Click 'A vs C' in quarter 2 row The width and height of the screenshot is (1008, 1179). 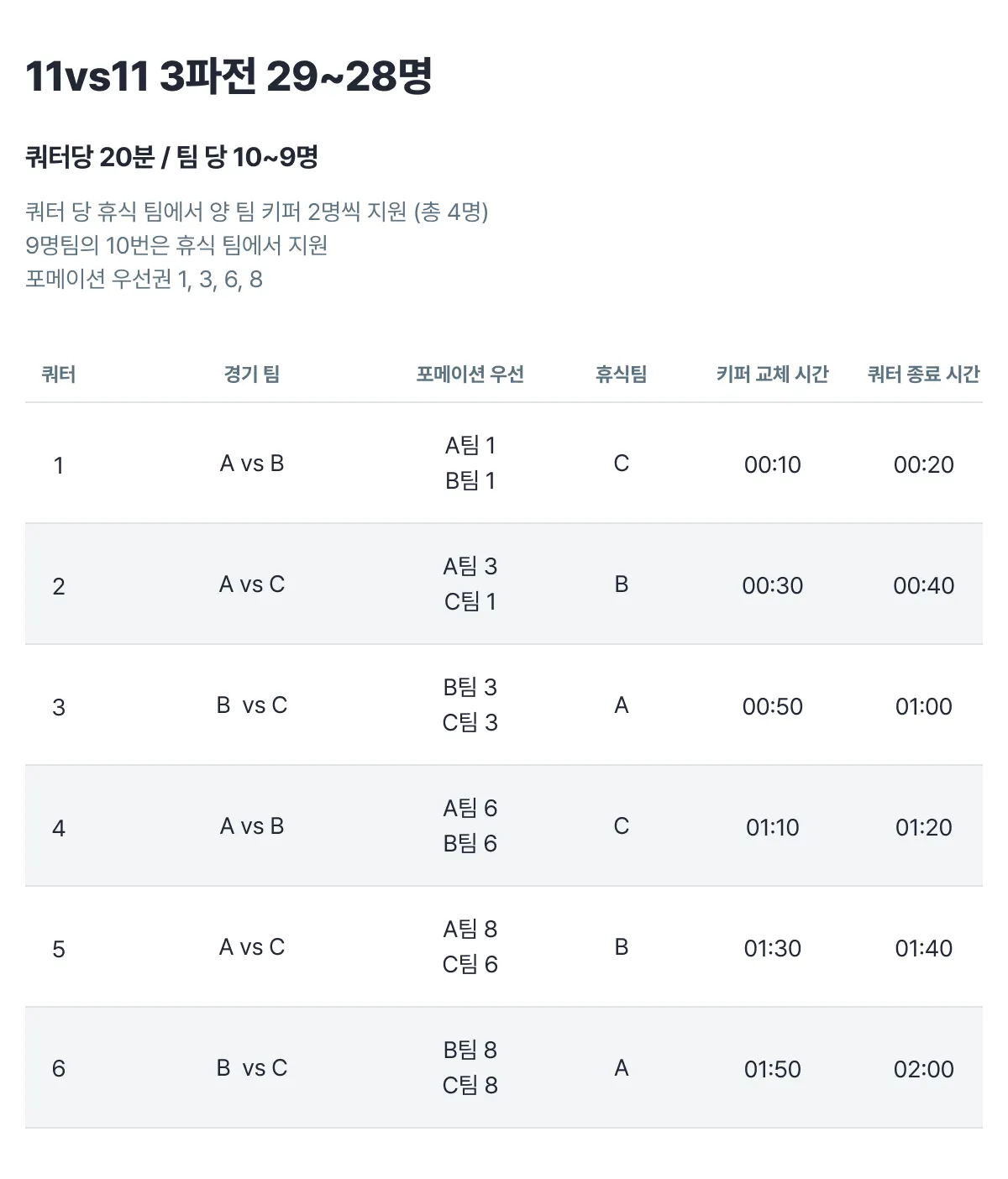252,584
